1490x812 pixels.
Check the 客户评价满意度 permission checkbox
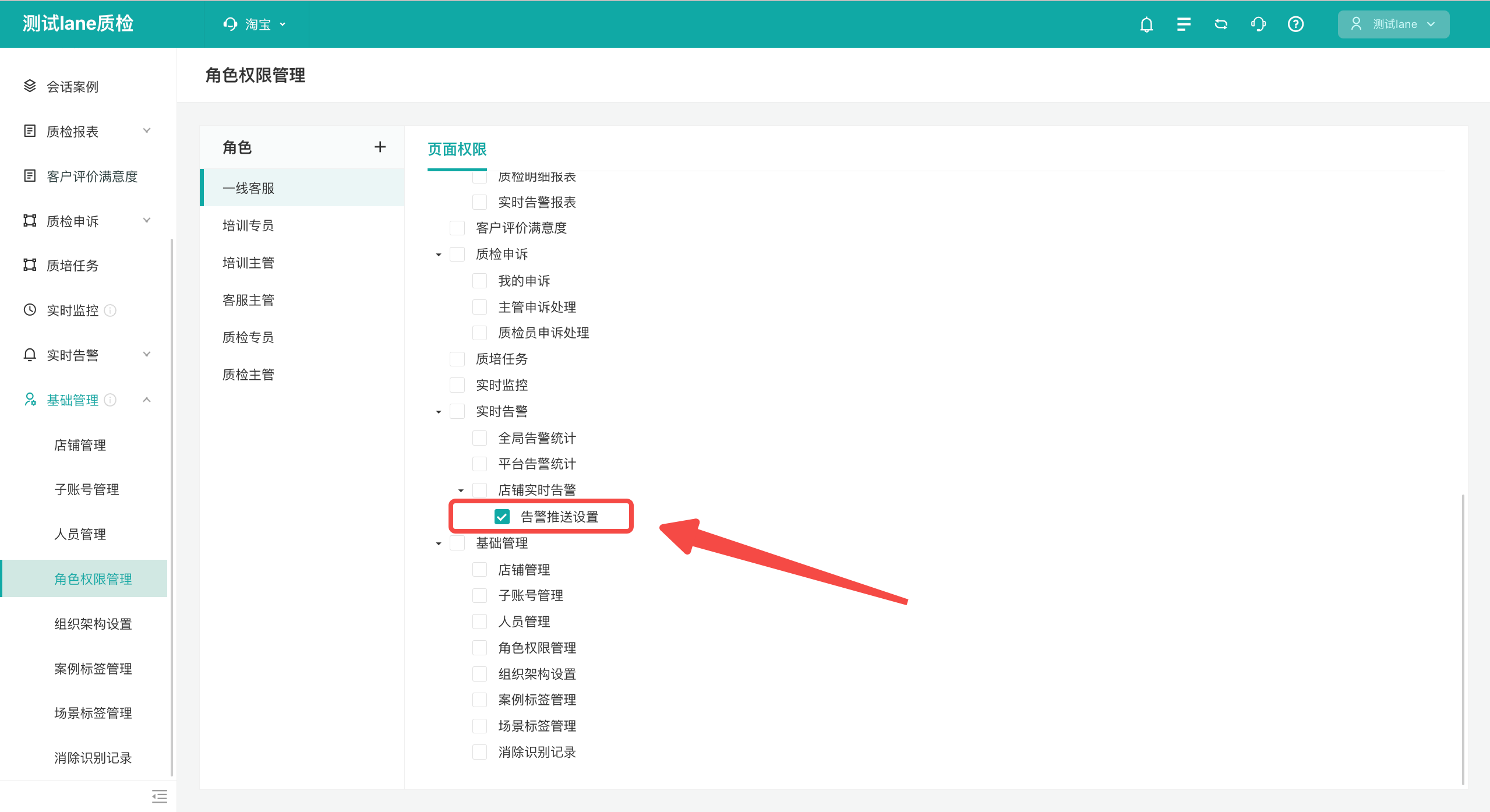(x=457, y=228)
